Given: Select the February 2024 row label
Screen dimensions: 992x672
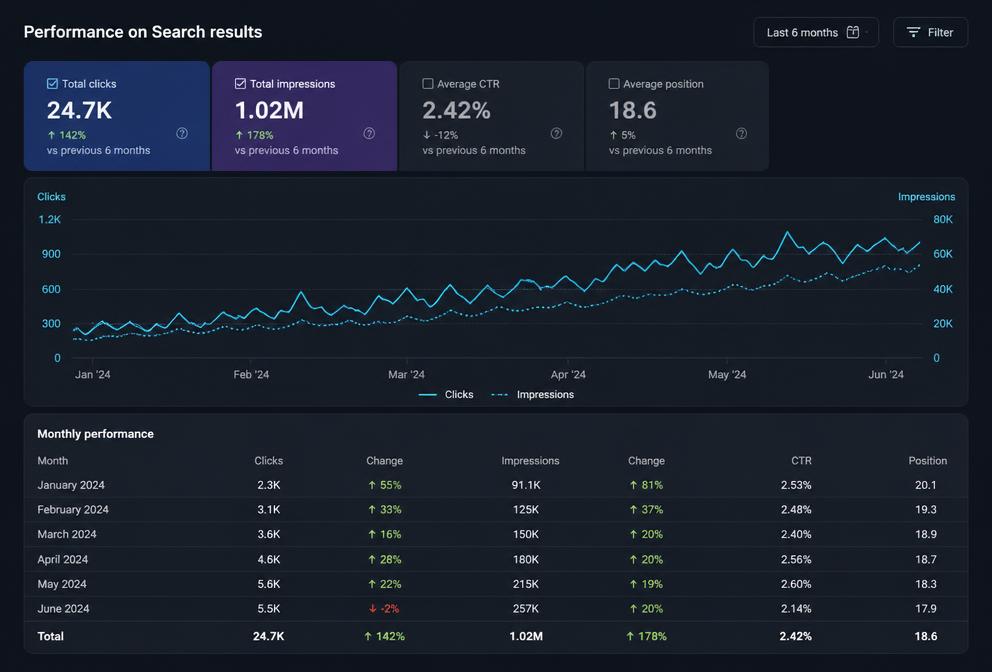Looking at the screenshot, I should pos(73,509).
